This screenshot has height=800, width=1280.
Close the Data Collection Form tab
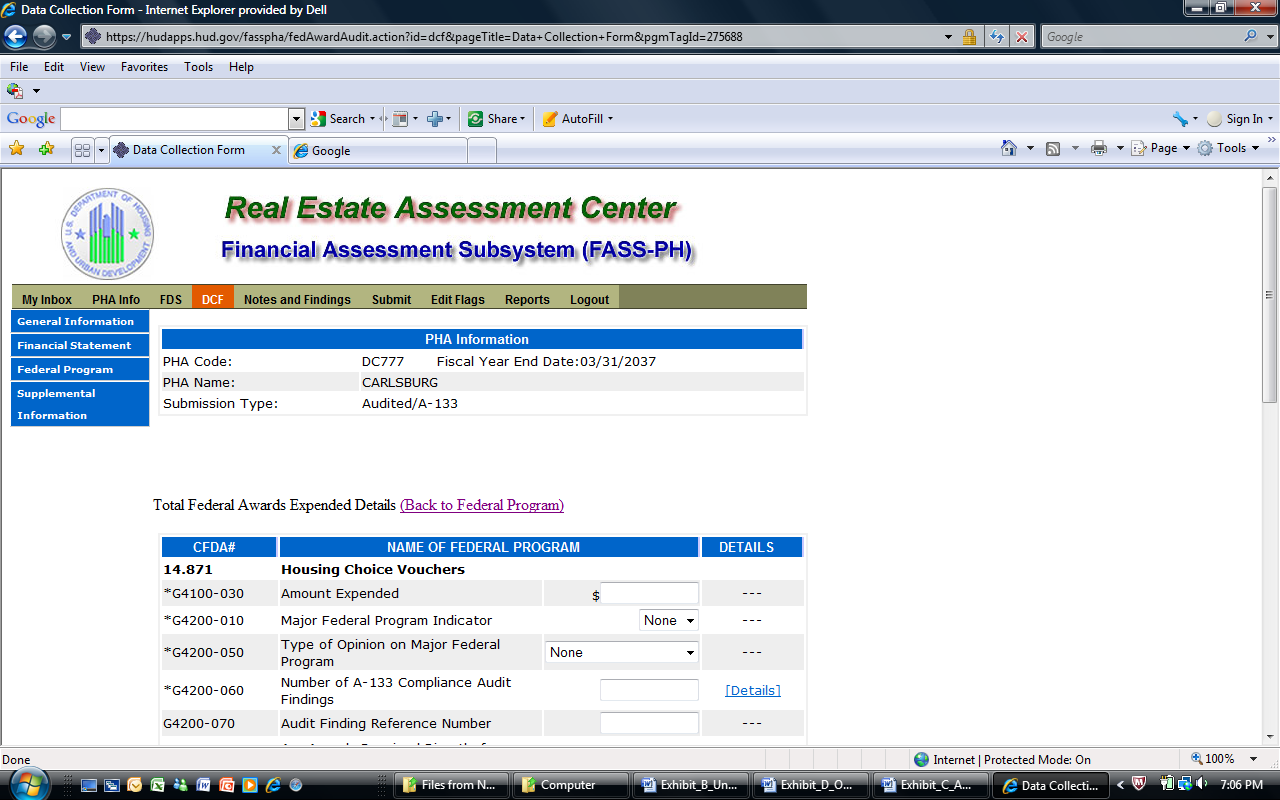pos(277,150)
